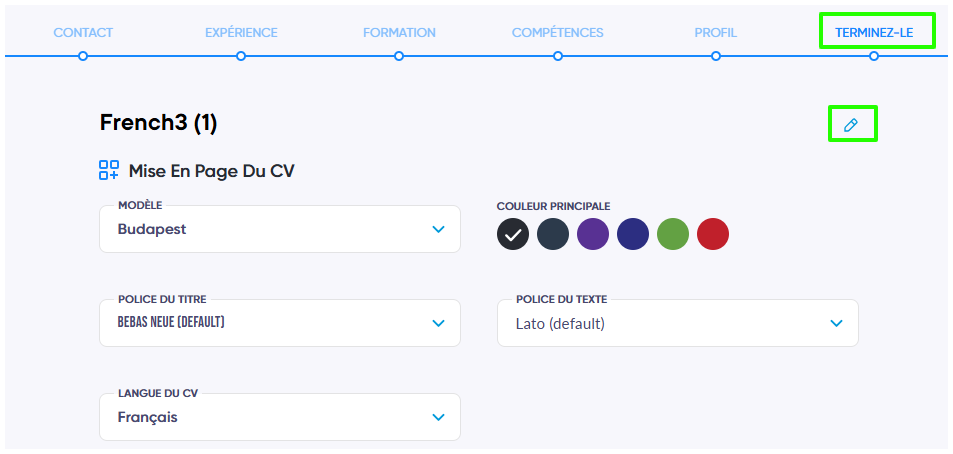Open the COMPÉTENCES step tab
Viewport: 953px width, 454px height.
point(558,33)
